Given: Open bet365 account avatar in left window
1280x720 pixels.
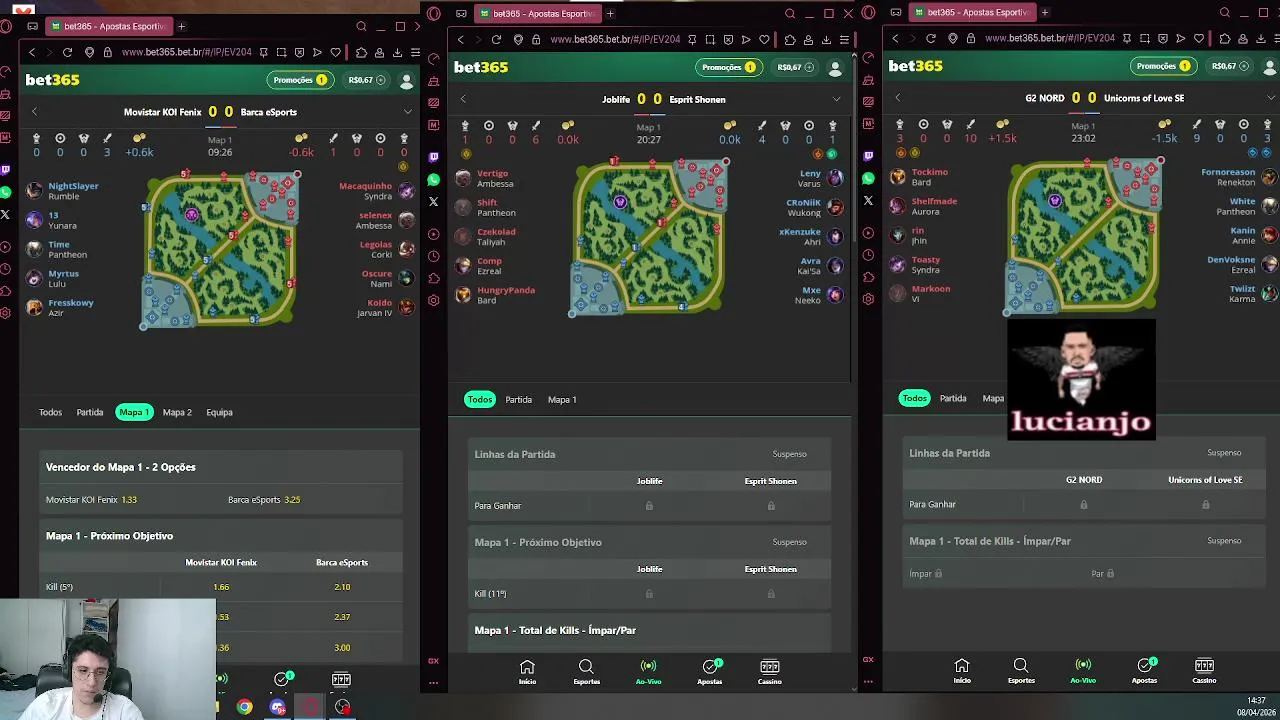Looking at the screenshot, I should coord(406,80).
